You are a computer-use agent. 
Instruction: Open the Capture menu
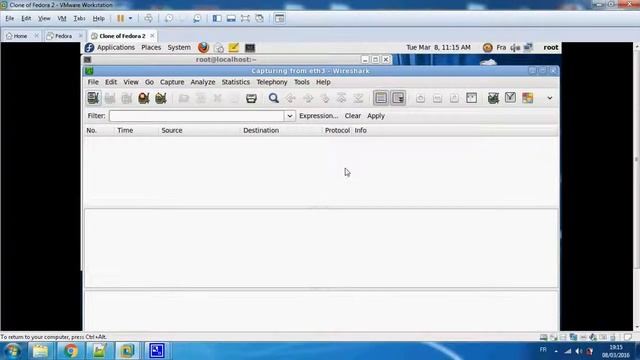pyautogui.click(x=172, y=82)
